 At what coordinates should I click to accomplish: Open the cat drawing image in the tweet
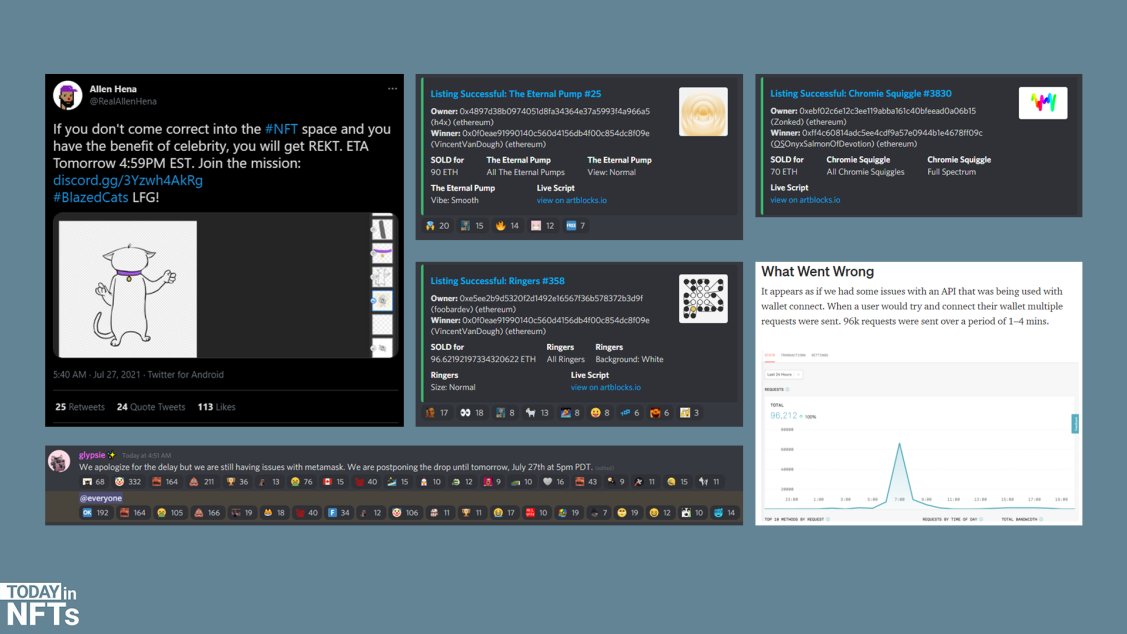point(128,289)
